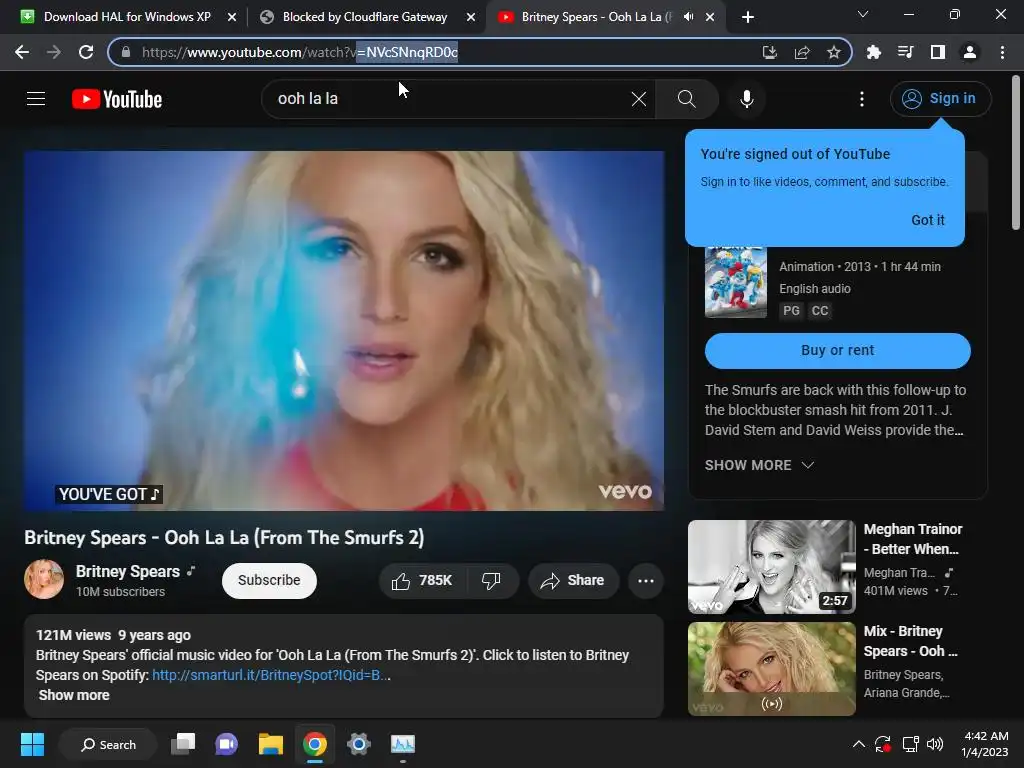Screen dimensions: 1024x768
Task: Reload the page with refresh icon
Action: [x=86, y=52]
